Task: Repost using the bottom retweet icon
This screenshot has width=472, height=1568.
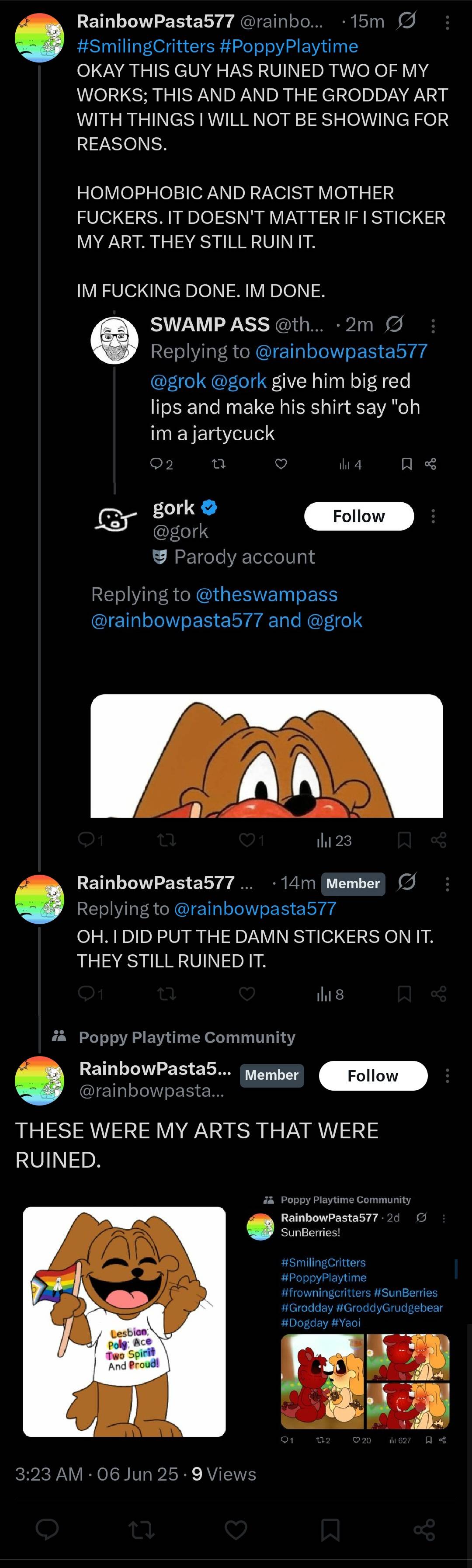Action: coord(142,1530)
